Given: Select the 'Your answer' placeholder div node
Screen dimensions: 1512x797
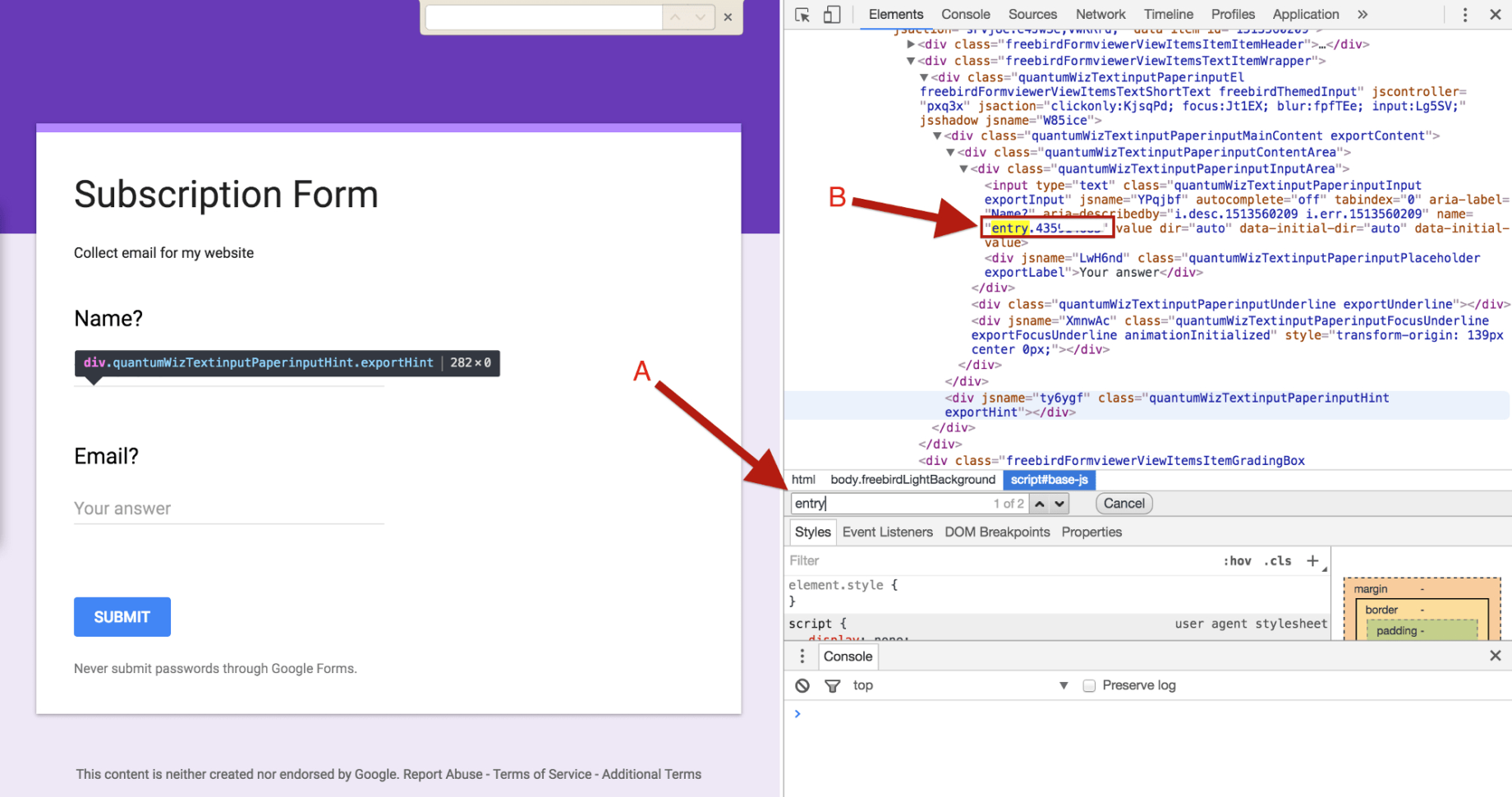Looking at the screenshot, I should point(1232,265).
